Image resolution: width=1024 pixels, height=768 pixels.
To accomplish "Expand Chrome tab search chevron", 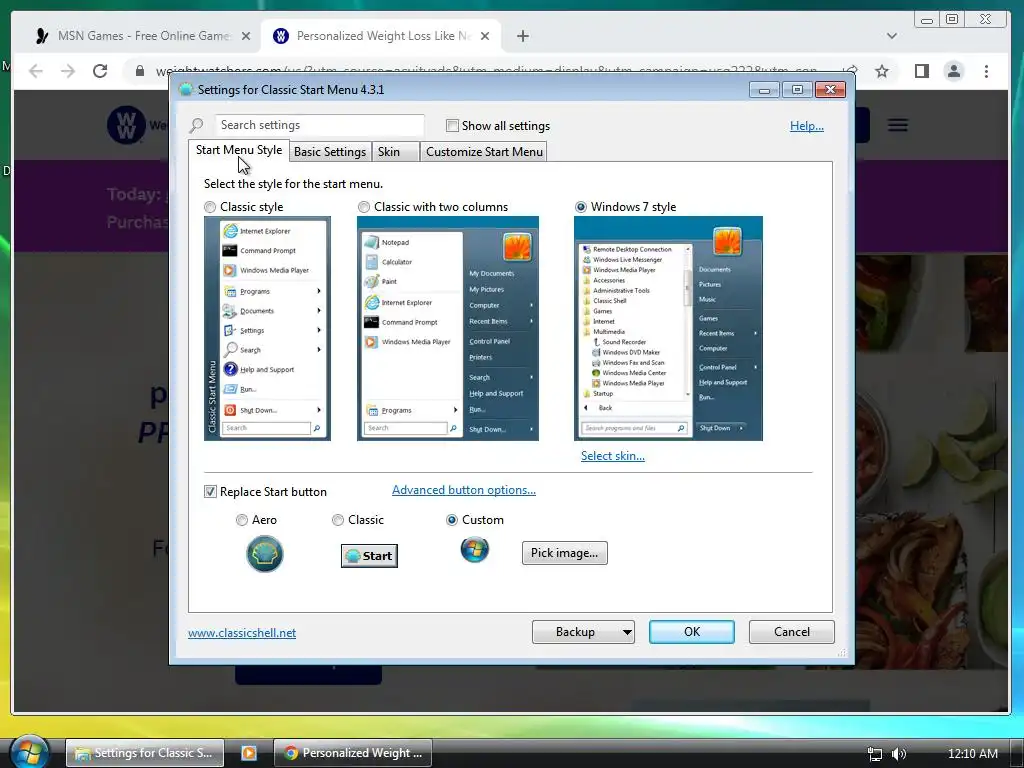I will coord(891,36).
